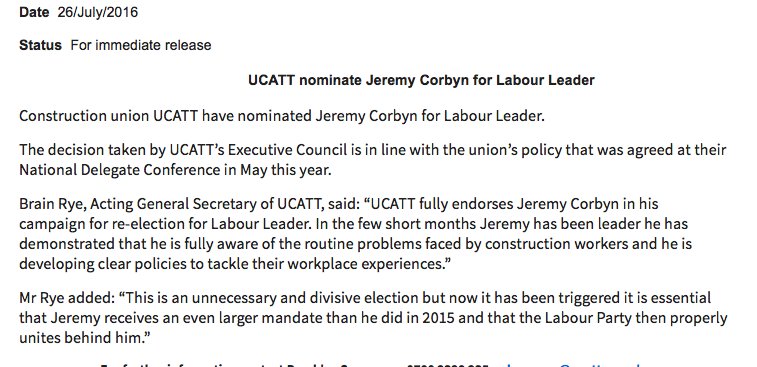757x367 pixels.
Task: Click the text For immediate release
Action: click(x=141, y=45)
